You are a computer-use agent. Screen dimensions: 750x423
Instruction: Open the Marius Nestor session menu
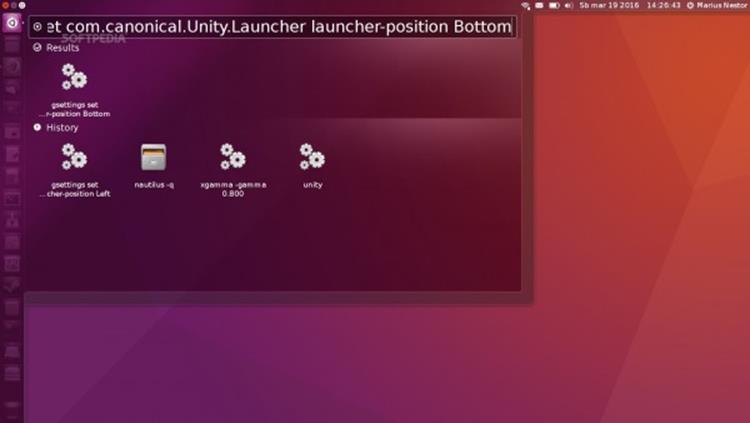[x=718, y=6]
